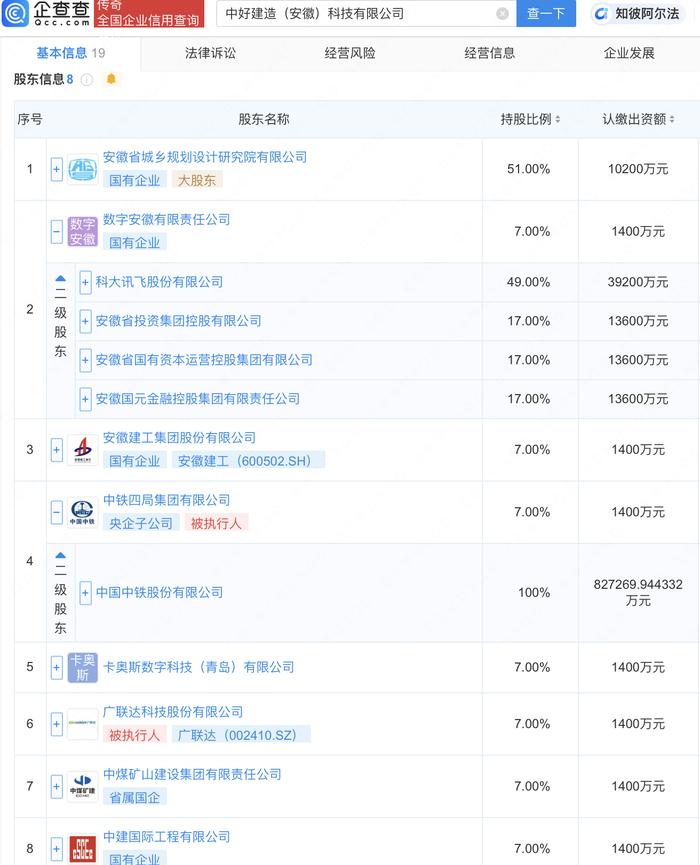This screenshot has width=700, height=865.
Task: Expand 中煤矿山建设集团 row
Action: 56,786
